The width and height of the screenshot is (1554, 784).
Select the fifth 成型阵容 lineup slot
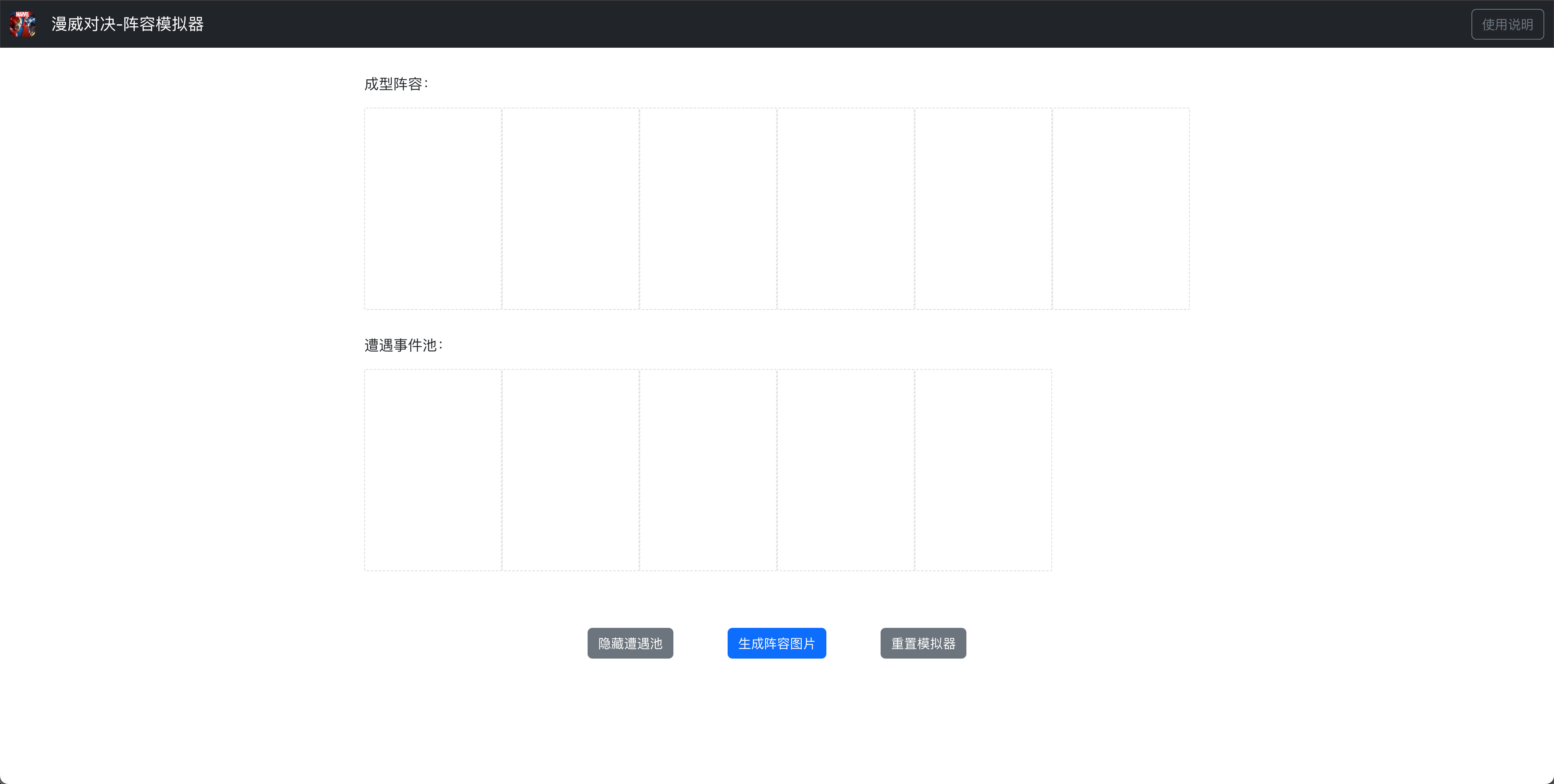983,209
